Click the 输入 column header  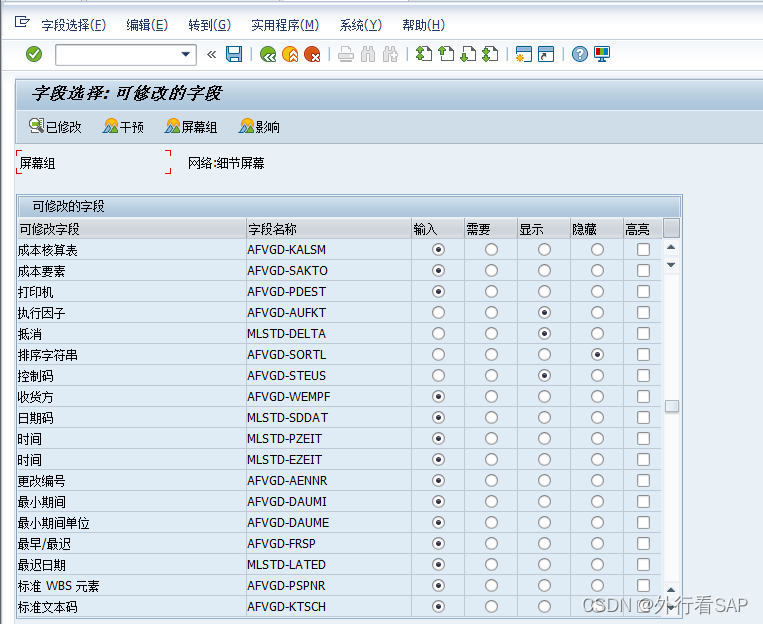[438, 229]
